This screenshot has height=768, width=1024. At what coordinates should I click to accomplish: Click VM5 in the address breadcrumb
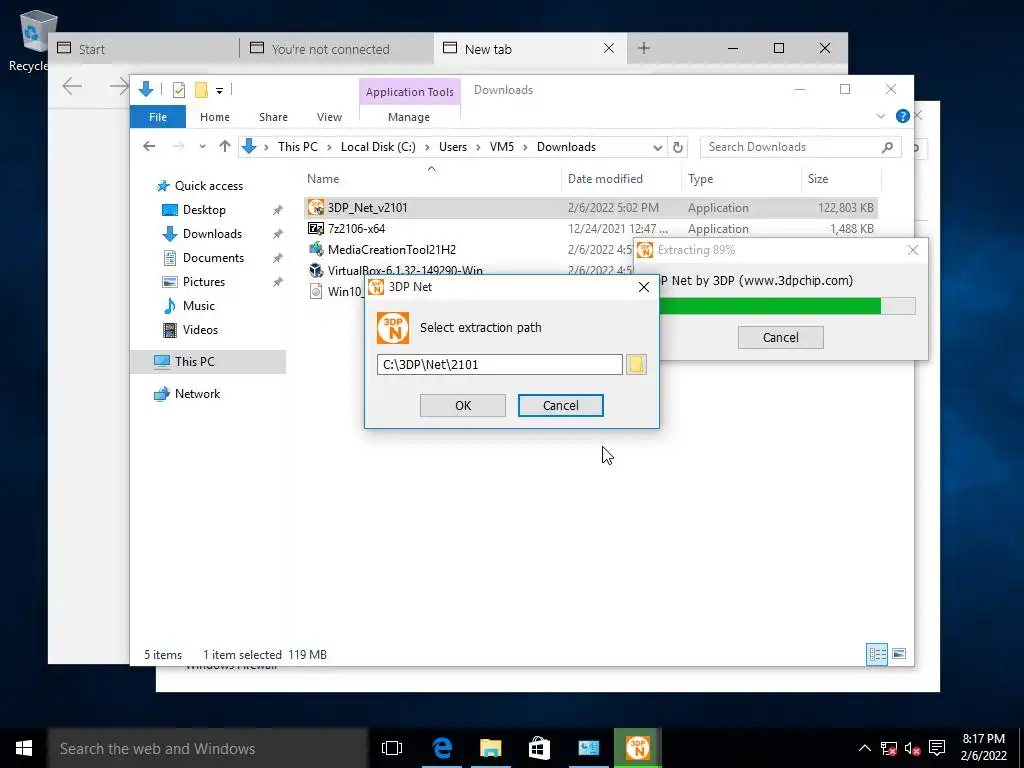point(502,147)
